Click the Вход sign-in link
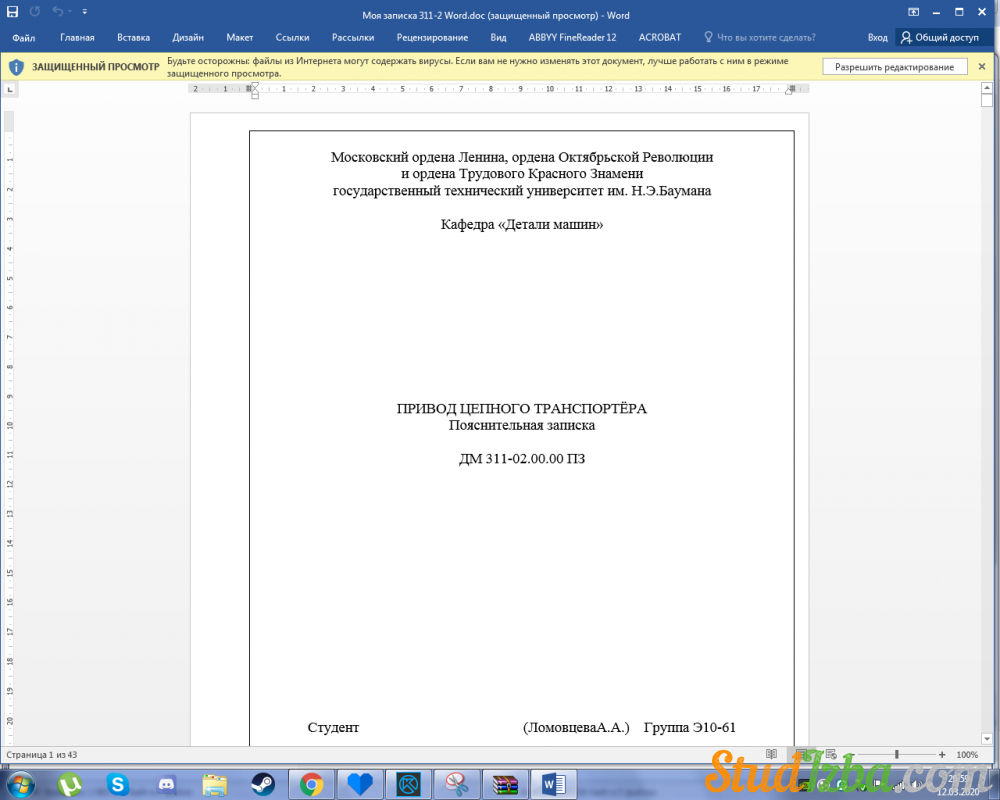Screen dimensions: 1000x800 [877, 37]
